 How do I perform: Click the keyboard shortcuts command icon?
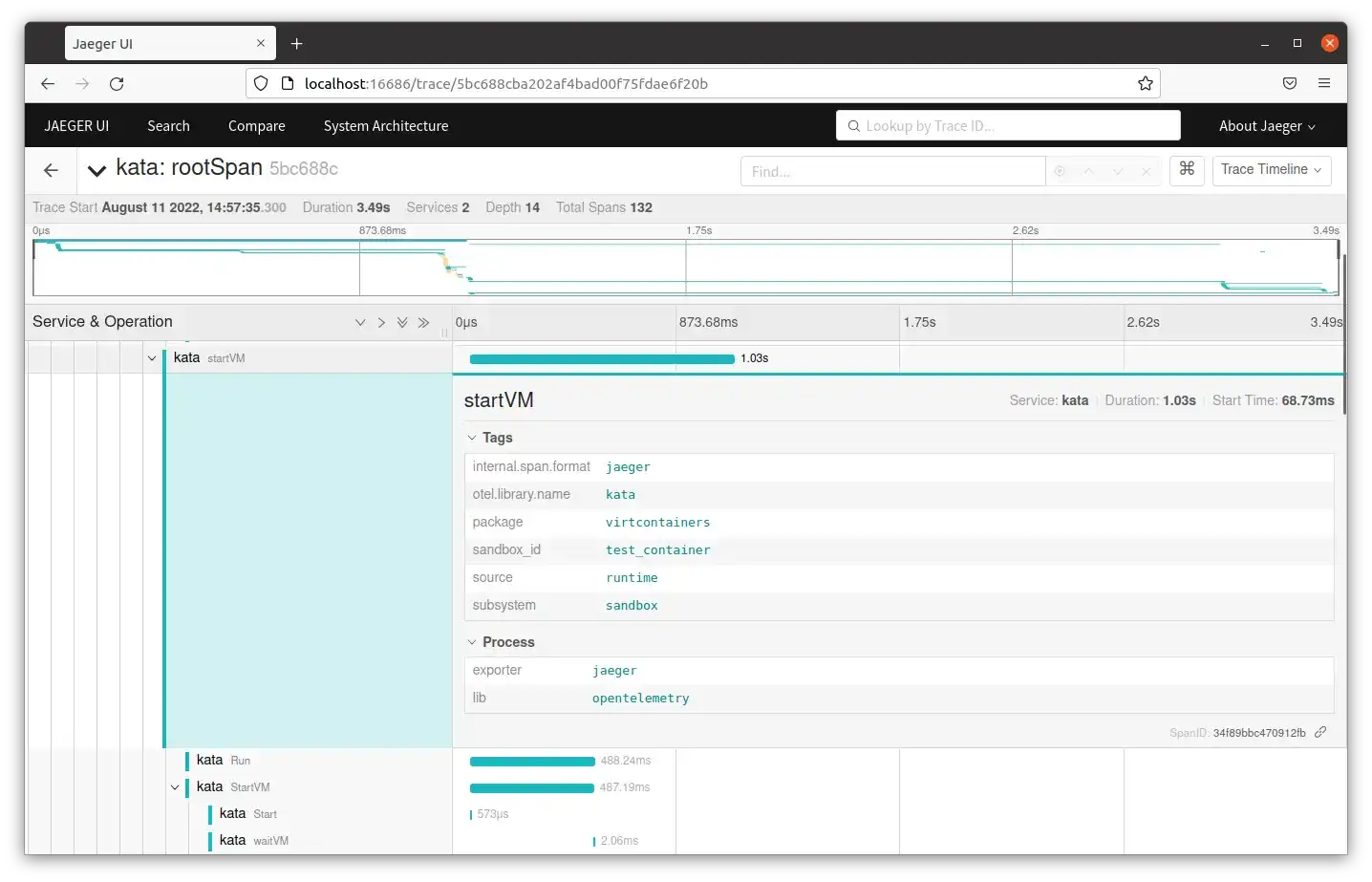point(1187,169)
